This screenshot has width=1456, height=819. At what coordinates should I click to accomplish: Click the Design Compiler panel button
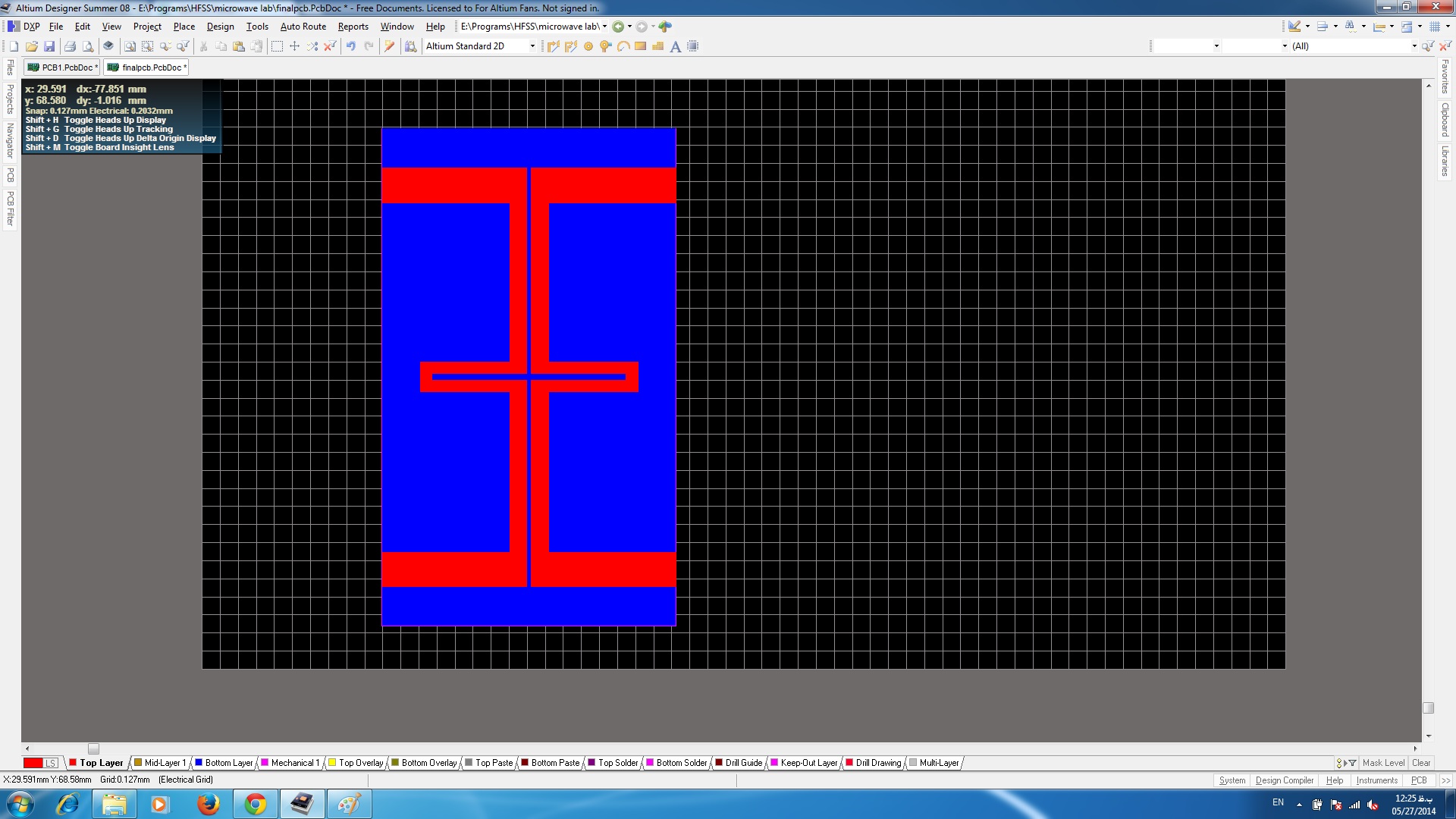point(1284,780)
